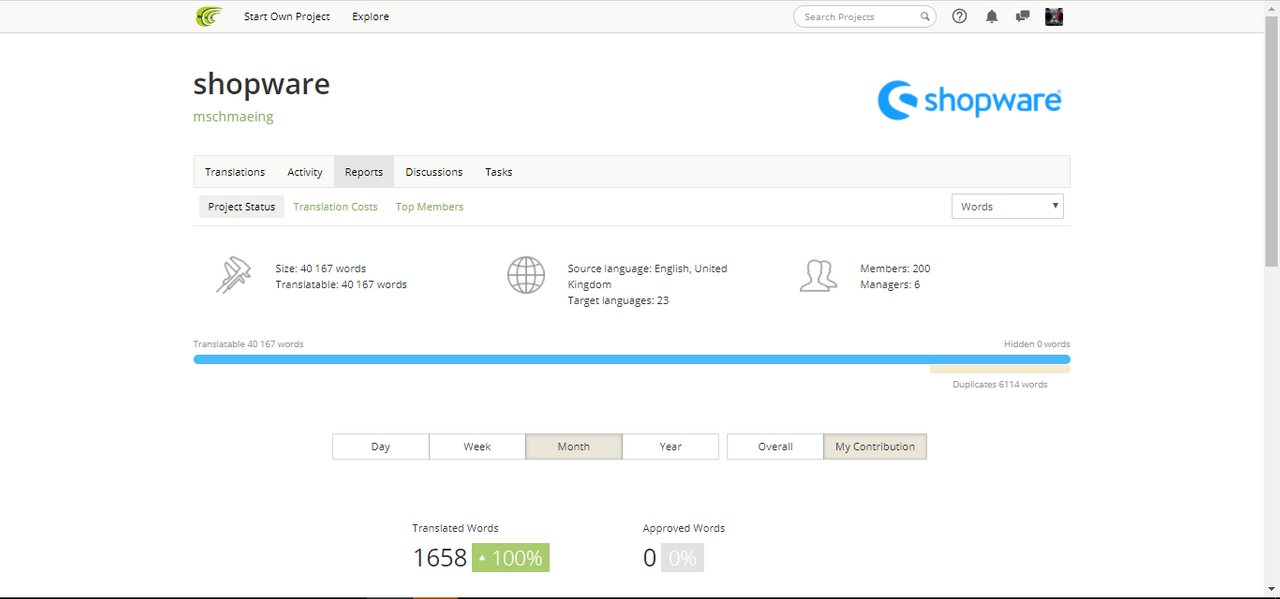The width and height of the screenshot is (1280, 599).
Task: Click the 'Target languages: 23' text
Action: pos(618,300)
